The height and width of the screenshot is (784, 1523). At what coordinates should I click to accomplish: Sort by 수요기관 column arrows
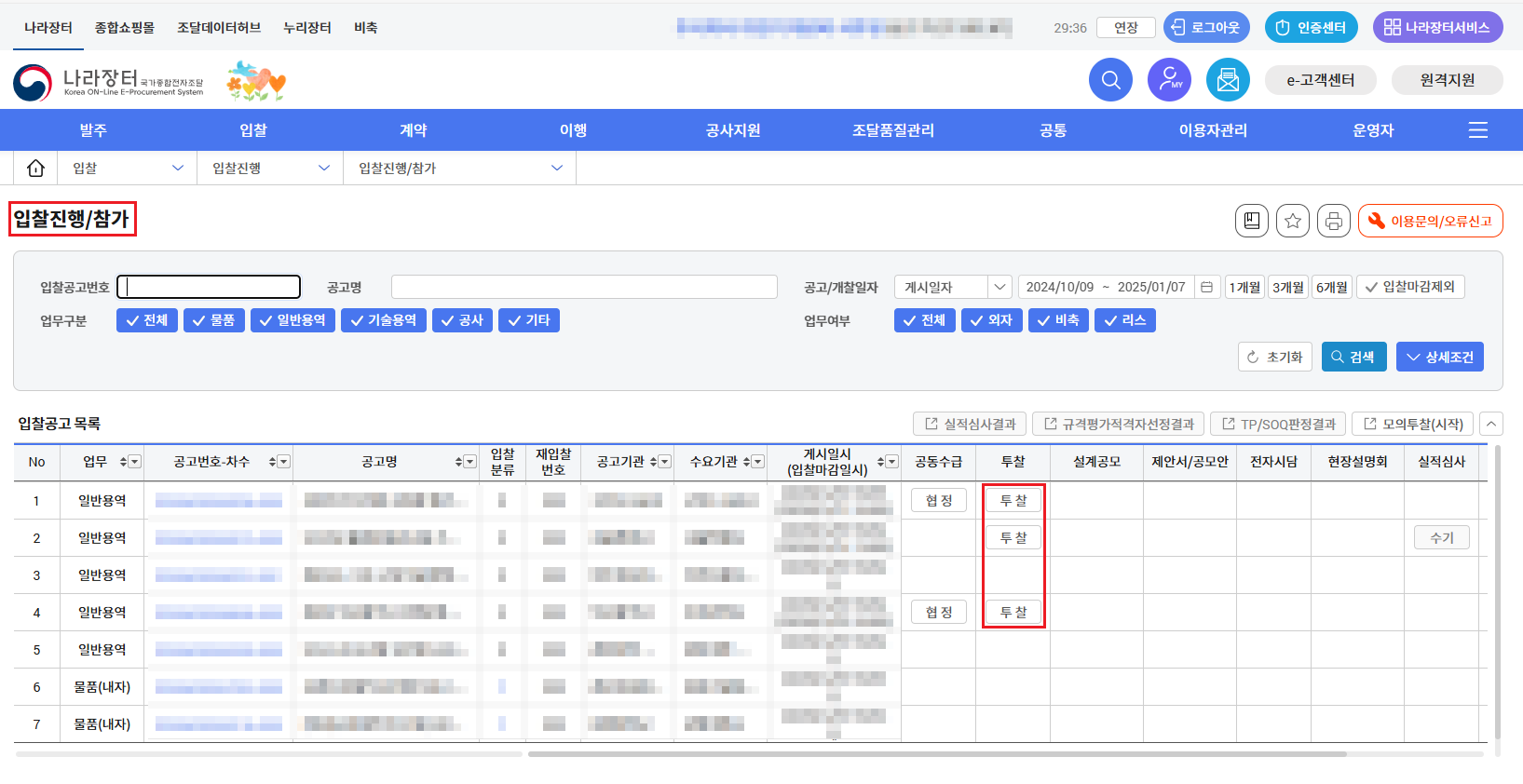coord(746,462)
